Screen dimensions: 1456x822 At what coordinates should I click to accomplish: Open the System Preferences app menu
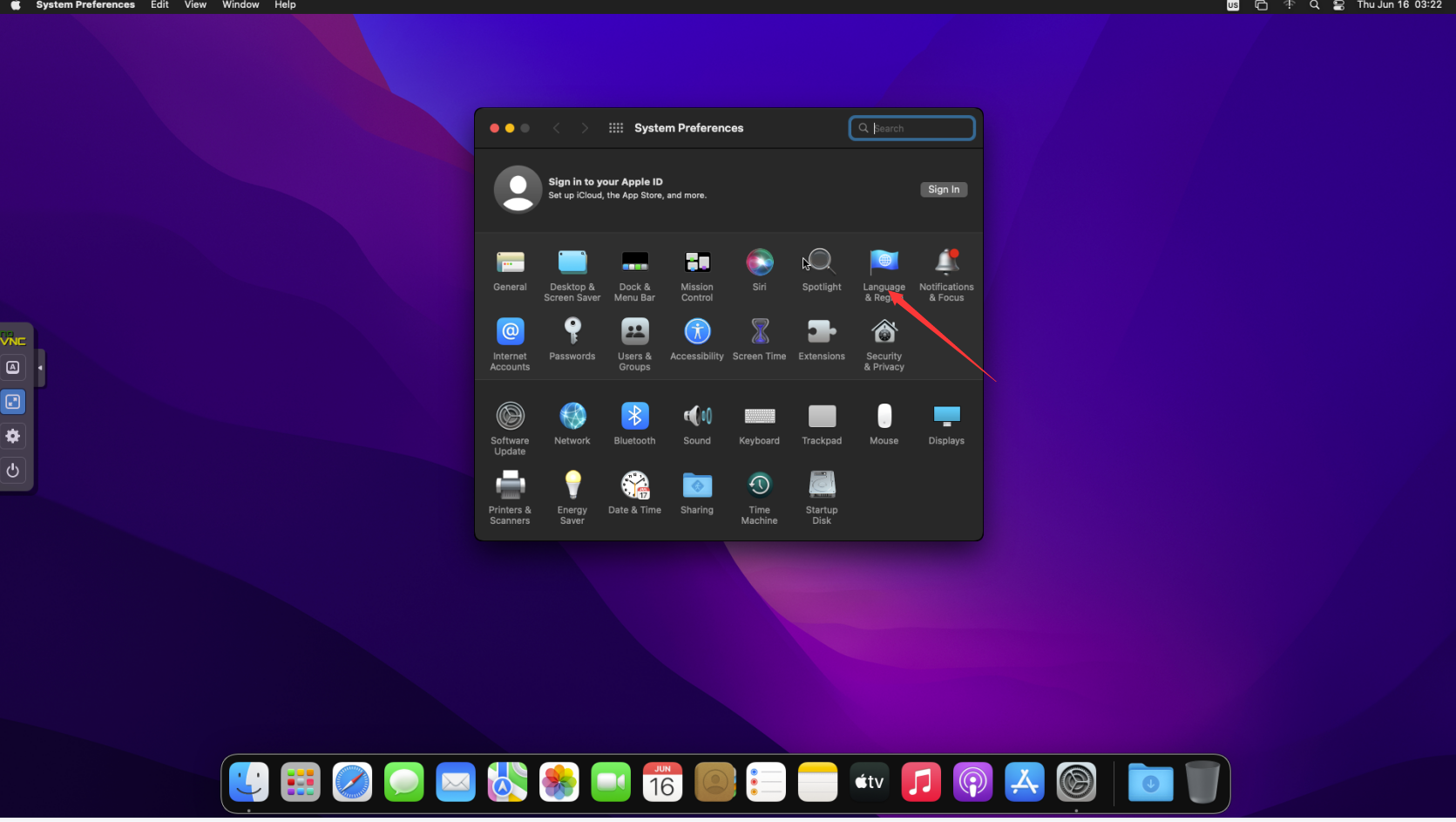(85, 5)
